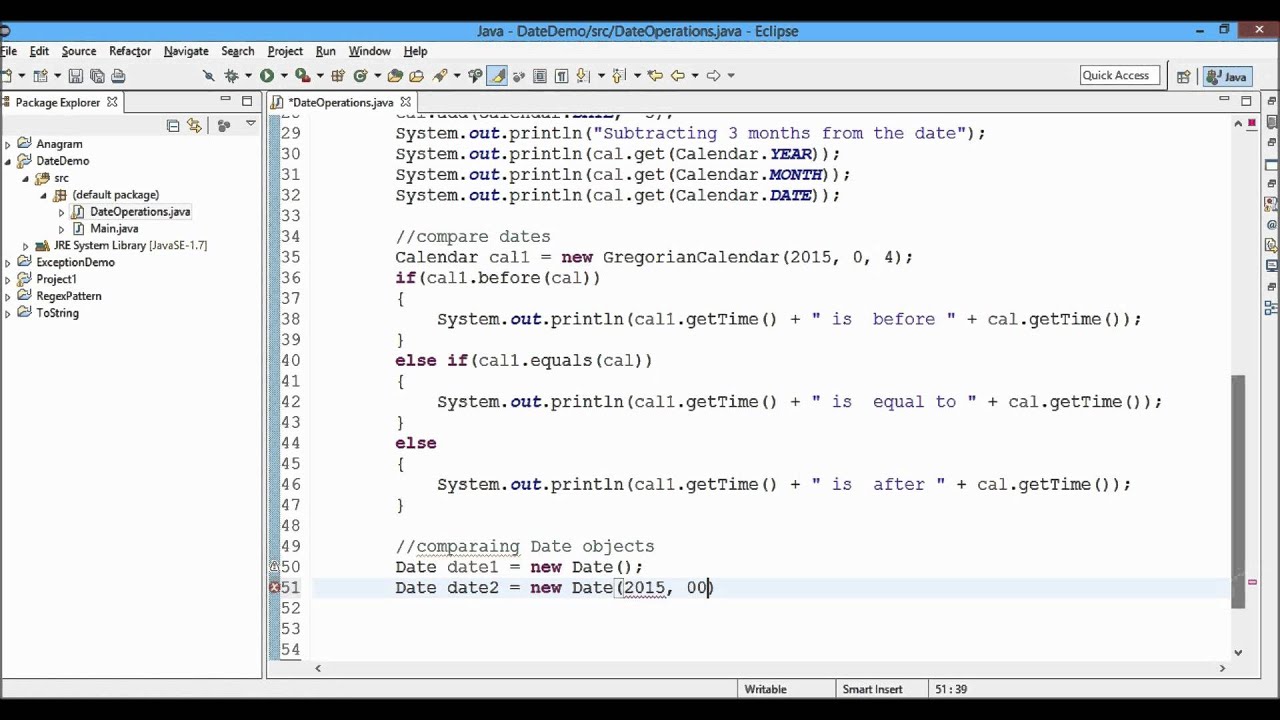Open the Refactor menu
This screenshot has width=1280, height=720.
(130, 51)
